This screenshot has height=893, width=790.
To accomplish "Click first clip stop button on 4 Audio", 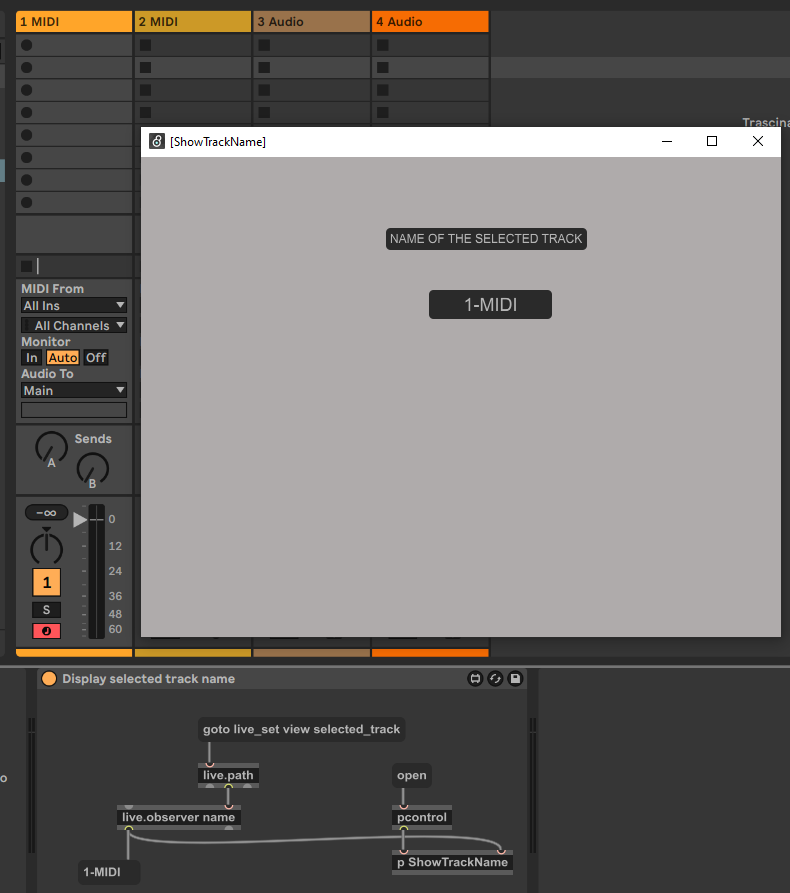I will 382,45.
